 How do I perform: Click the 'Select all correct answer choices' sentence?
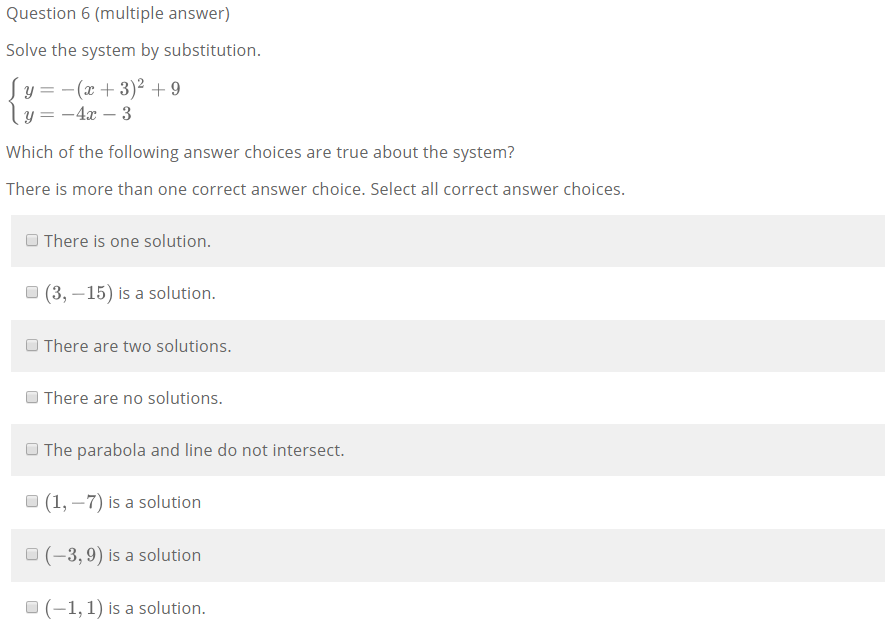[x=497, y=189]
